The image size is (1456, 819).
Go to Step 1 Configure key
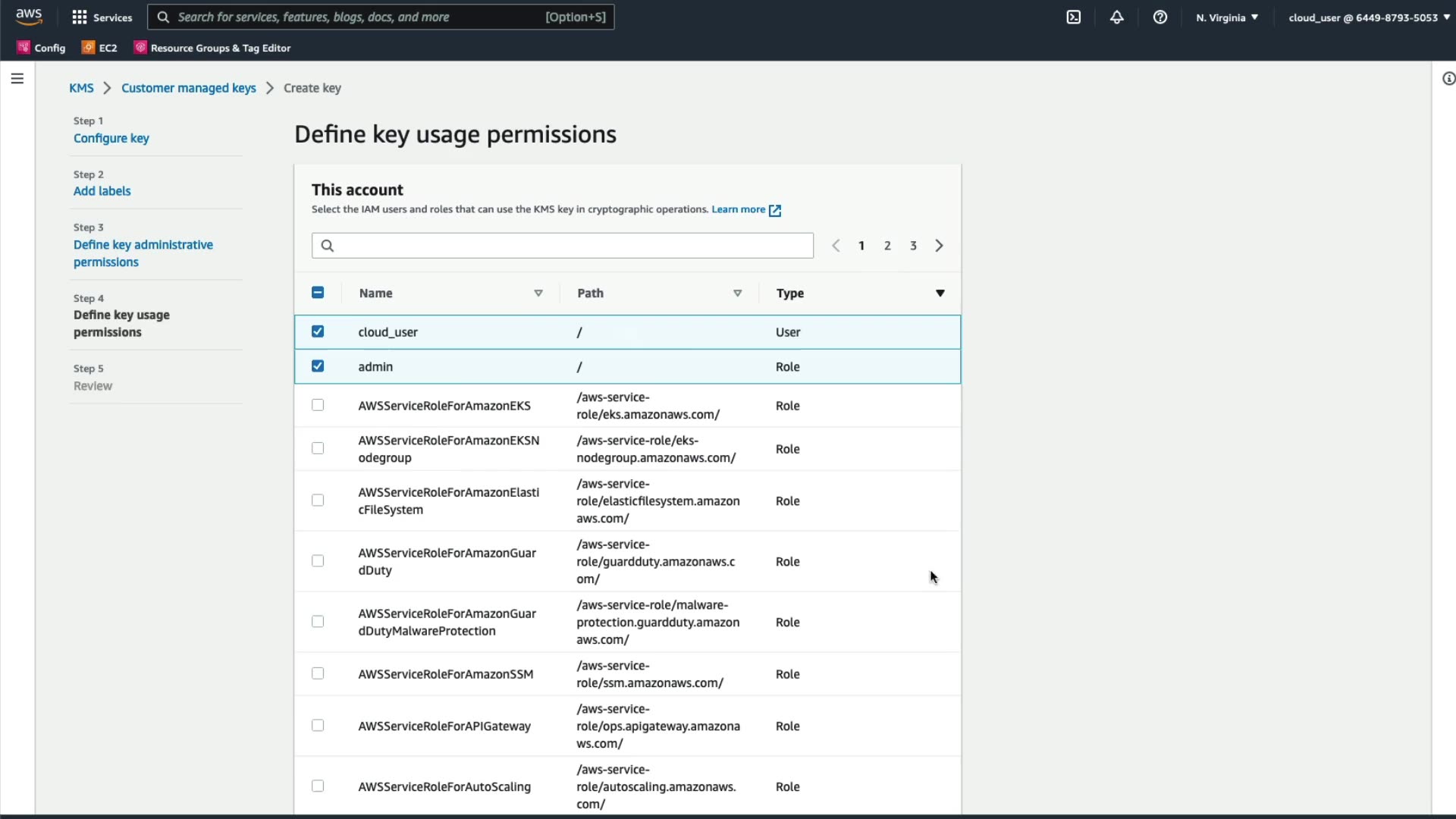point(111,138)
